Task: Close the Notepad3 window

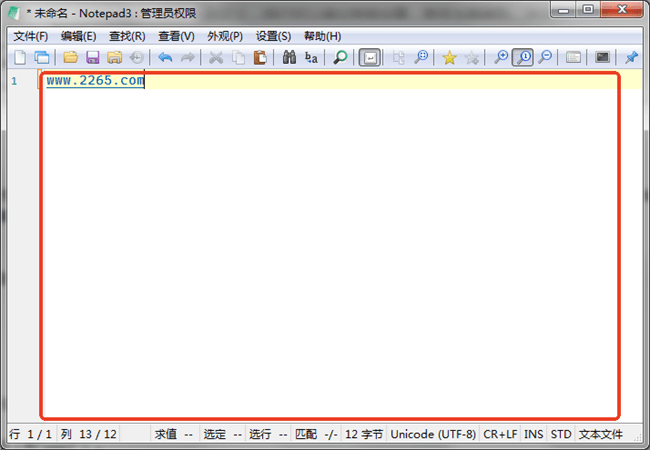Action: pyautogui.click(x=622, y=10)
